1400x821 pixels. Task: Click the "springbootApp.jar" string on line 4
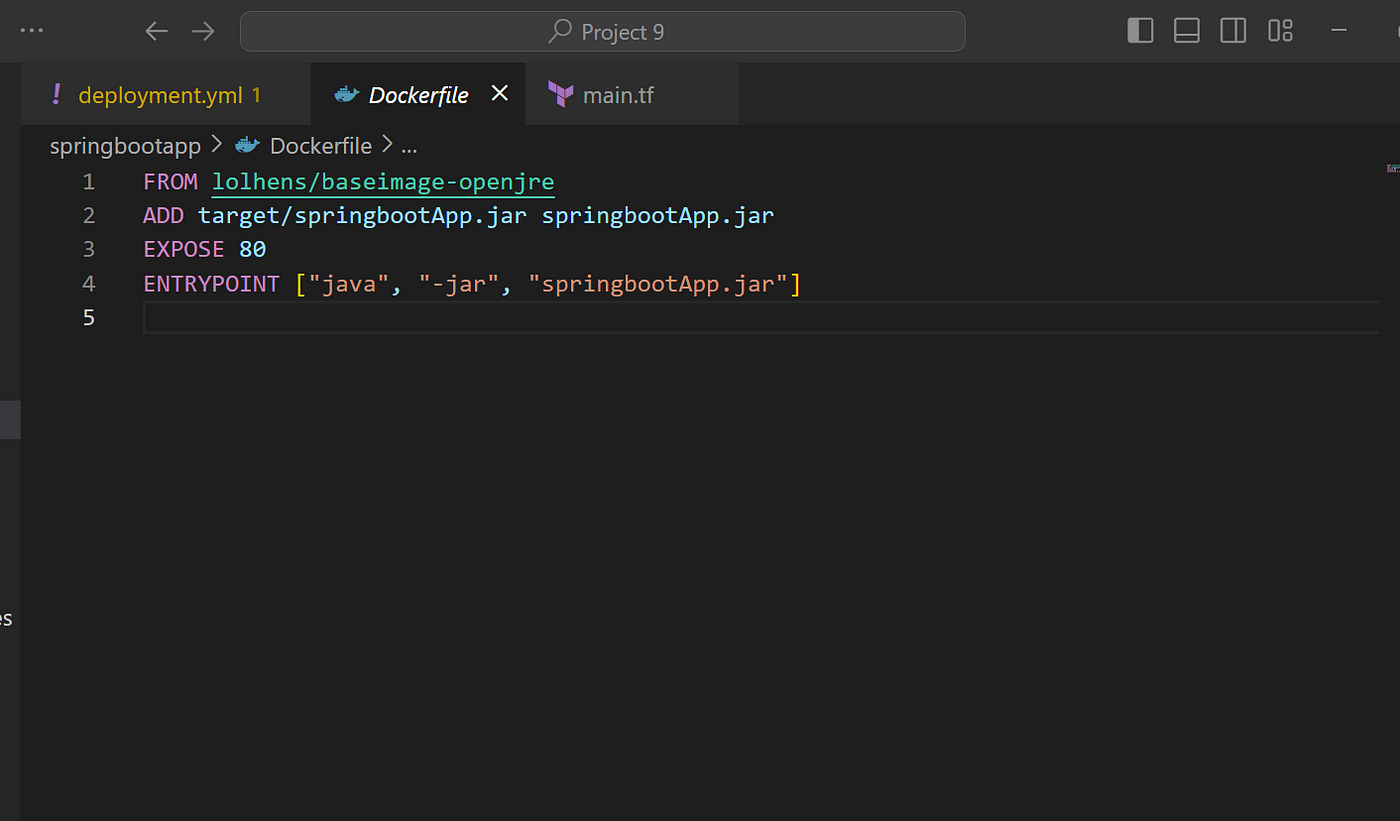(658, 284)
